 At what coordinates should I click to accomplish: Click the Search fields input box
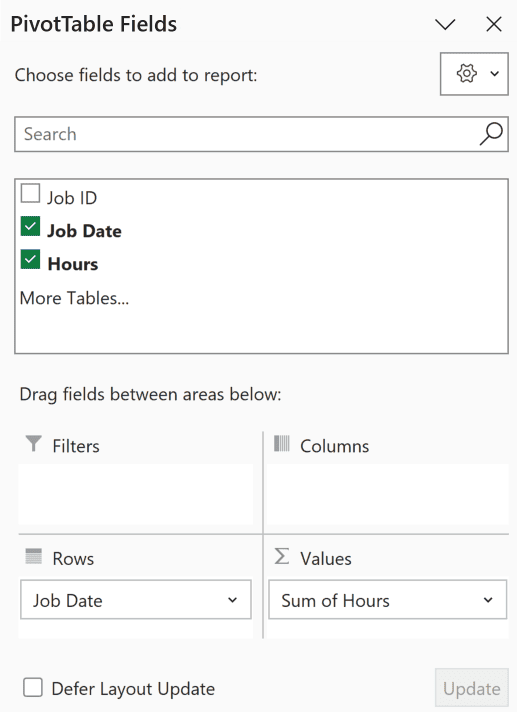(261, 134)
